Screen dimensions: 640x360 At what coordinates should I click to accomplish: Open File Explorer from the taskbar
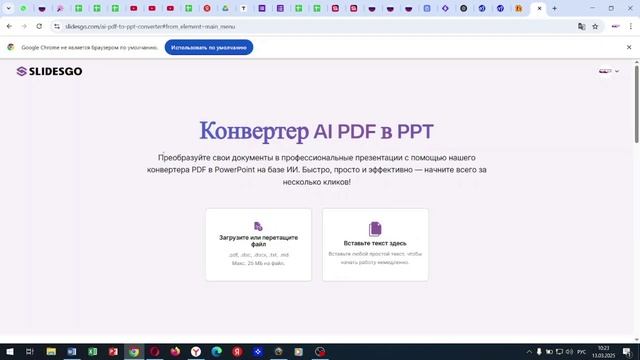coord(51,351)
